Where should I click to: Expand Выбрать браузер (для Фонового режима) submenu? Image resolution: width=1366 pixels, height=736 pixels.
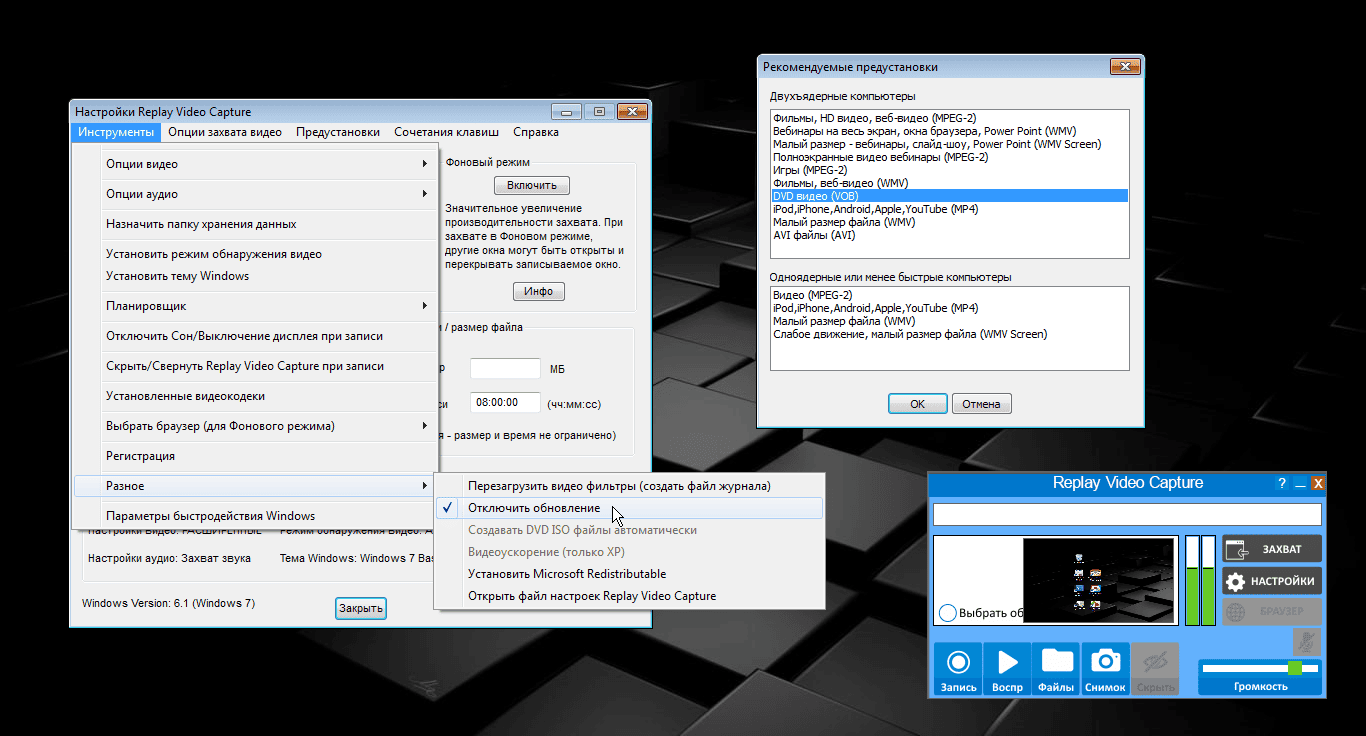255,426
